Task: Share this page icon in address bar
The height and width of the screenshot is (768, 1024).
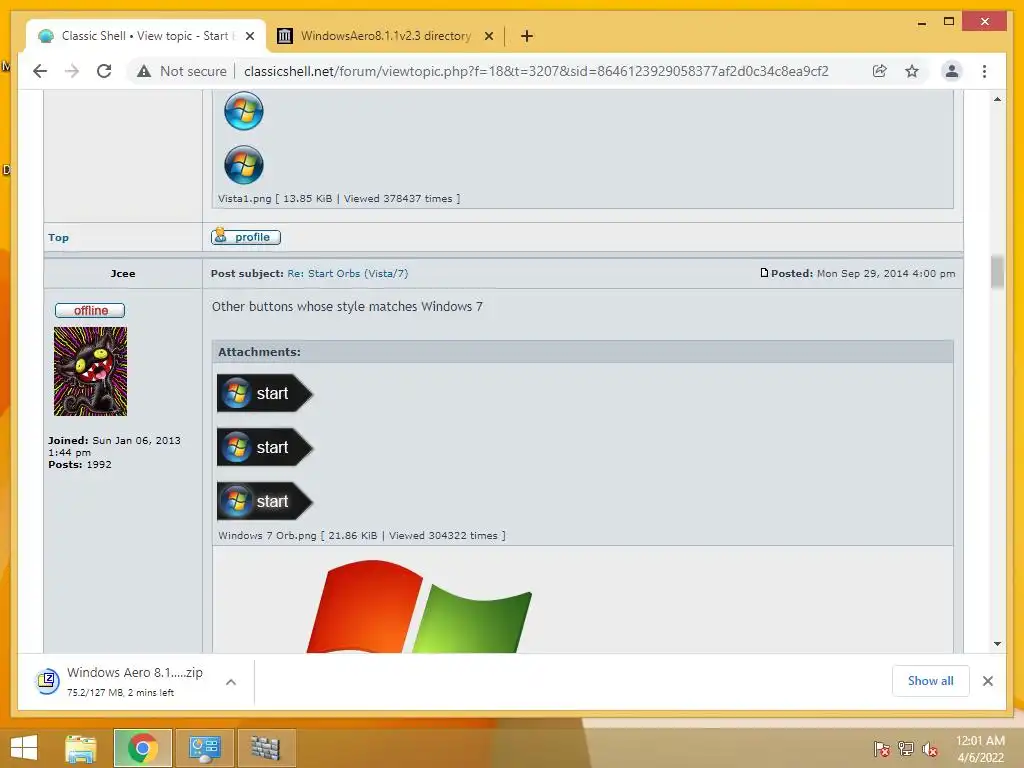Action: [880, 71]
